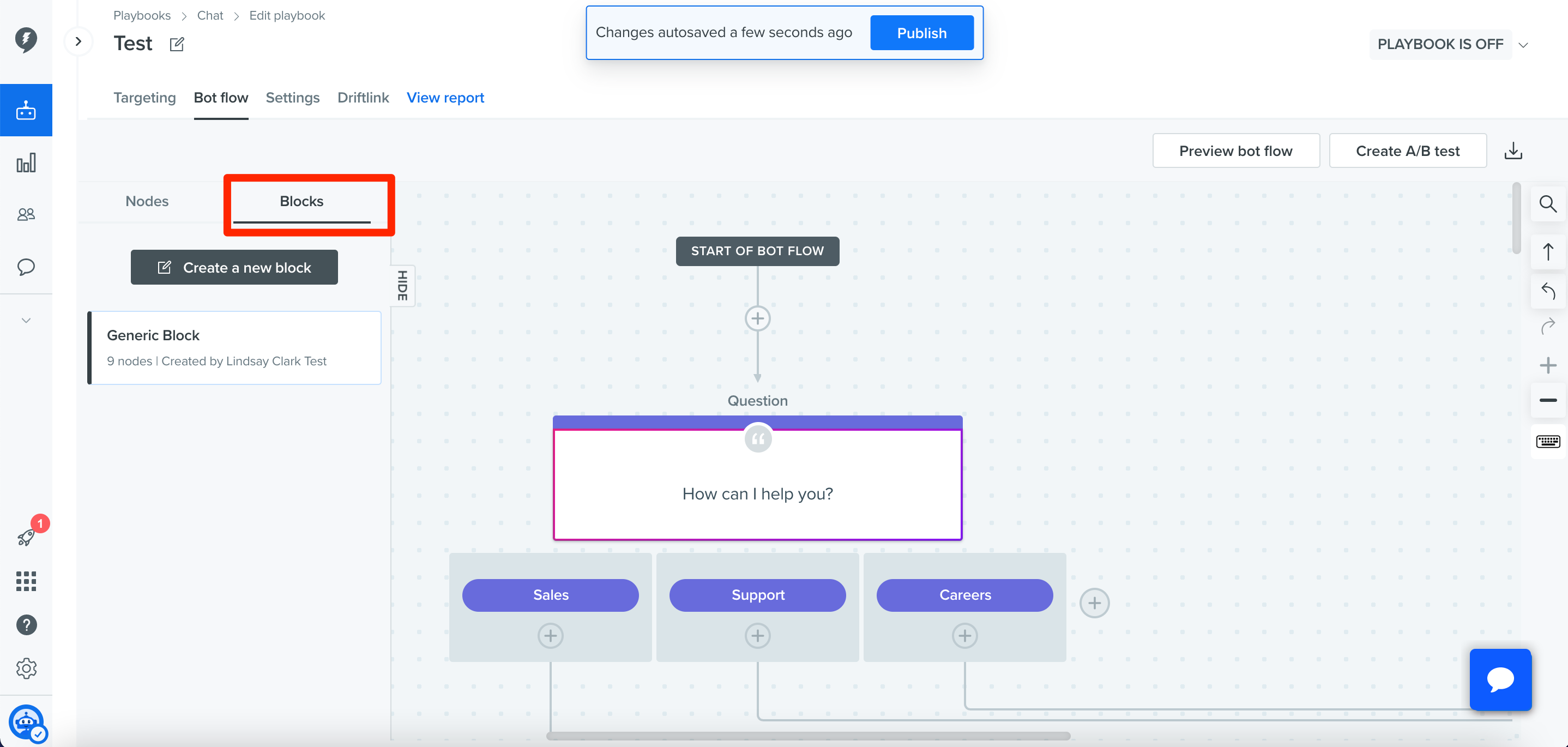Image resolution: width=1568 pixels, height=747 pixels.
Task: Select the Sales response button
Action: (550, 595)
